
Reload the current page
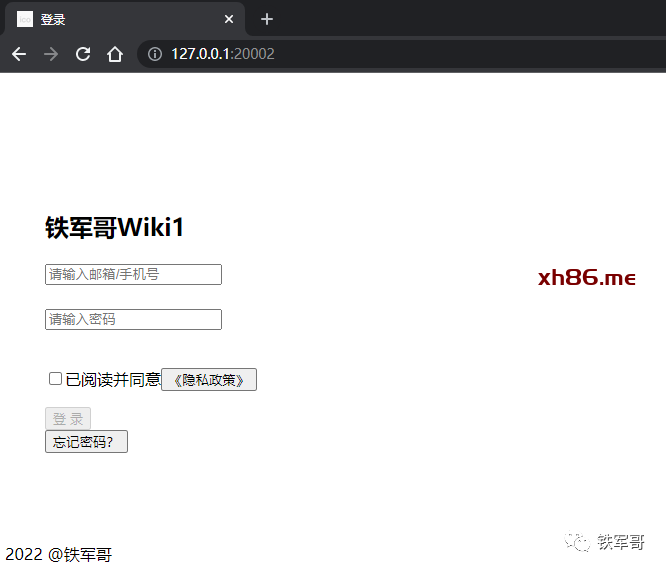tap(83, 54)
